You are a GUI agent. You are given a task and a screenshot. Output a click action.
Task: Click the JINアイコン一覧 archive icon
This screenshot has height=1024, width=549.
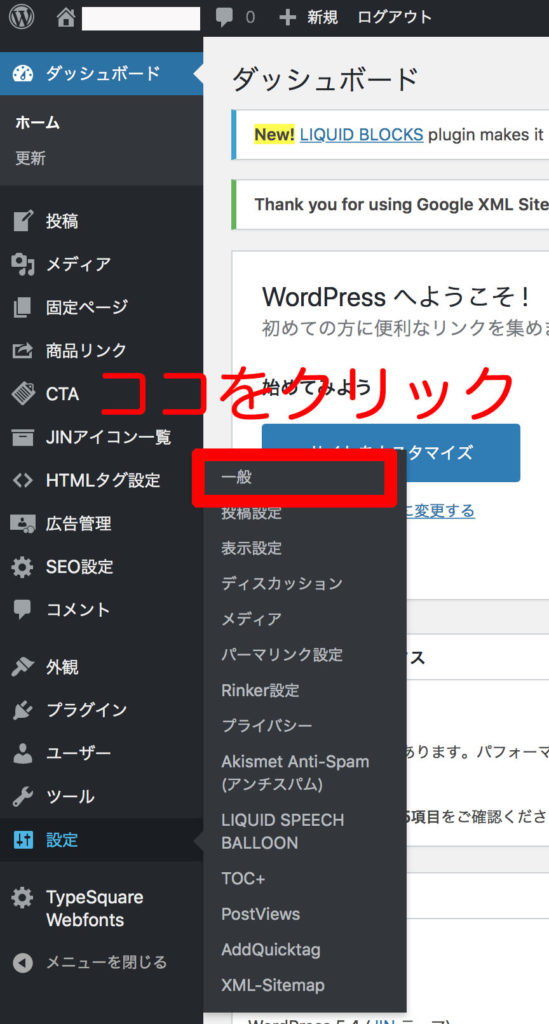click(22, 437)
